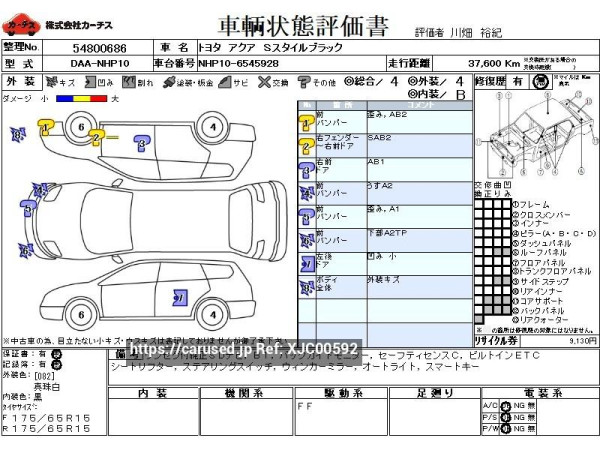Screen dimensions: 600x450
Task: Click the 割れ crack legend icon
Action: 129,82
